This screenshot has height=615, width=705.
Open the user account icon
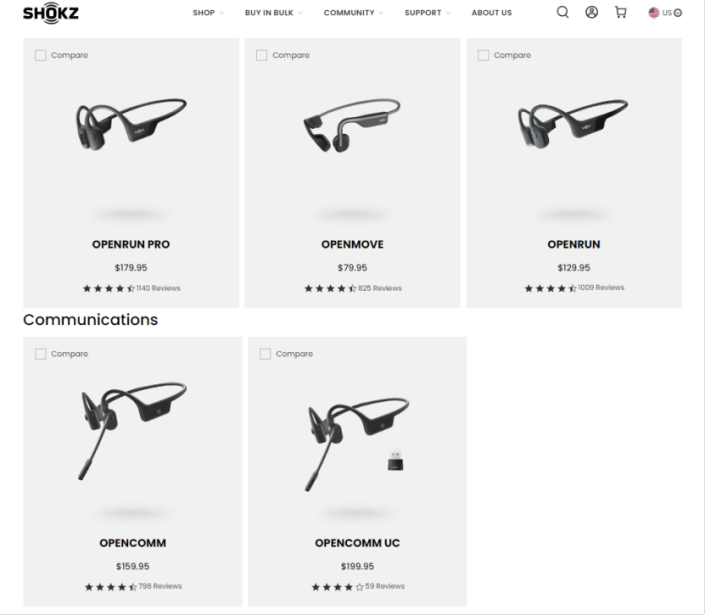pos(591,12)
